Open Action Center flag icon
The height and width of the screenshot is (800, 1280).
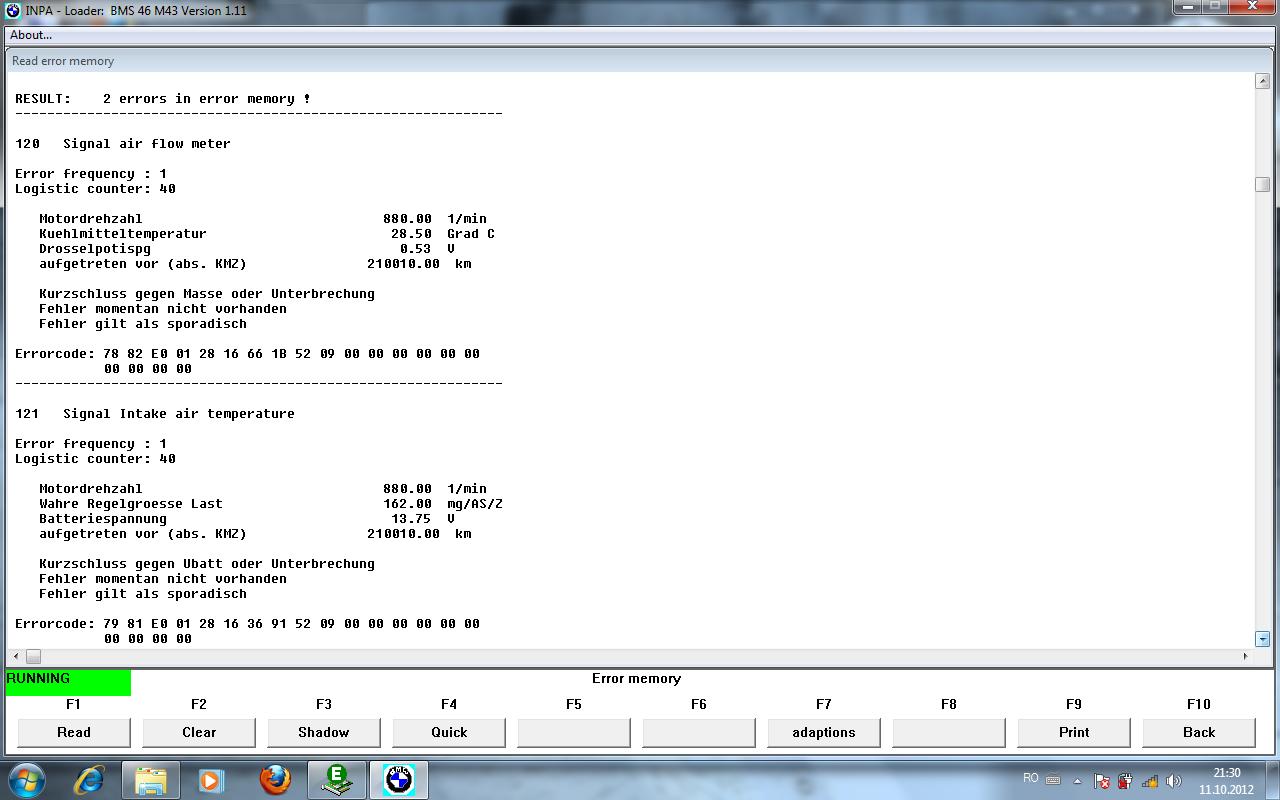tap(1102, 781)
